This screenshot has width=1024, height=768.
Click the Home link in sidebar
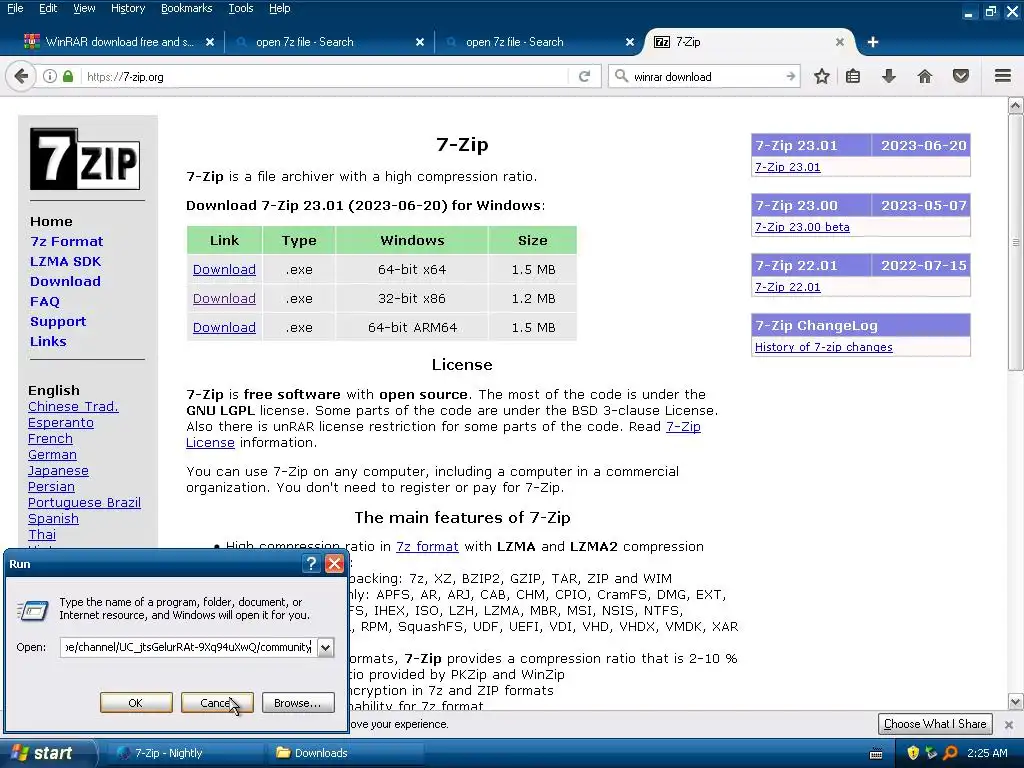(51, 221)
